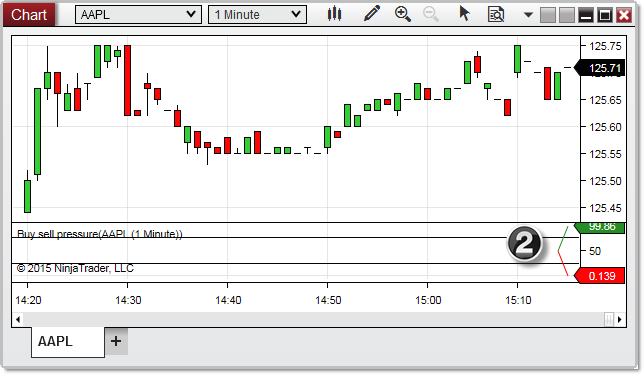The image size is (644, 375).
Task: Click the horizontal scrollbar thumb
Action: [x=609, y=319]
